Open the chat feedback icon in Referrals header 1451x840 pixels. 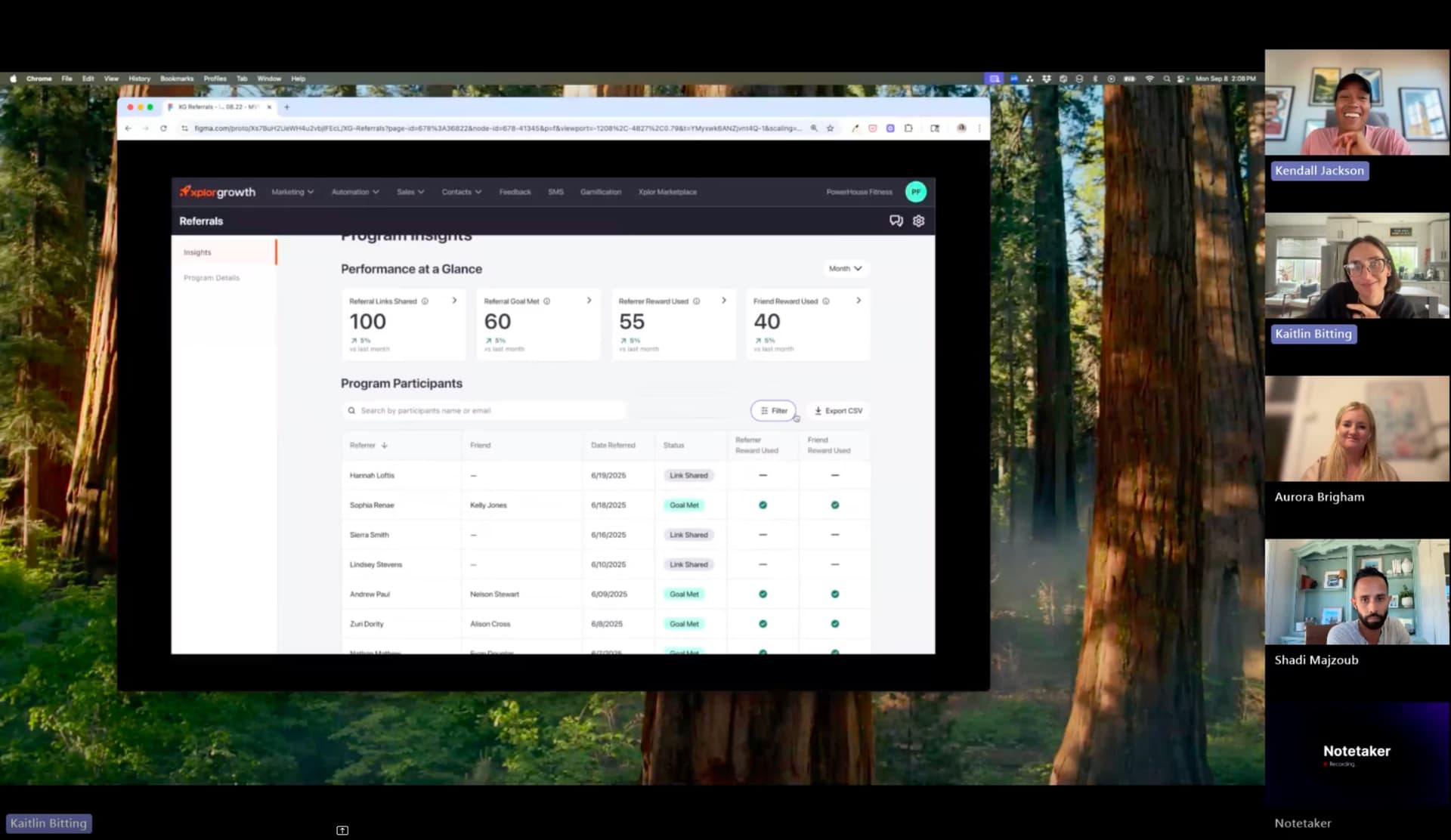point(896,221)
